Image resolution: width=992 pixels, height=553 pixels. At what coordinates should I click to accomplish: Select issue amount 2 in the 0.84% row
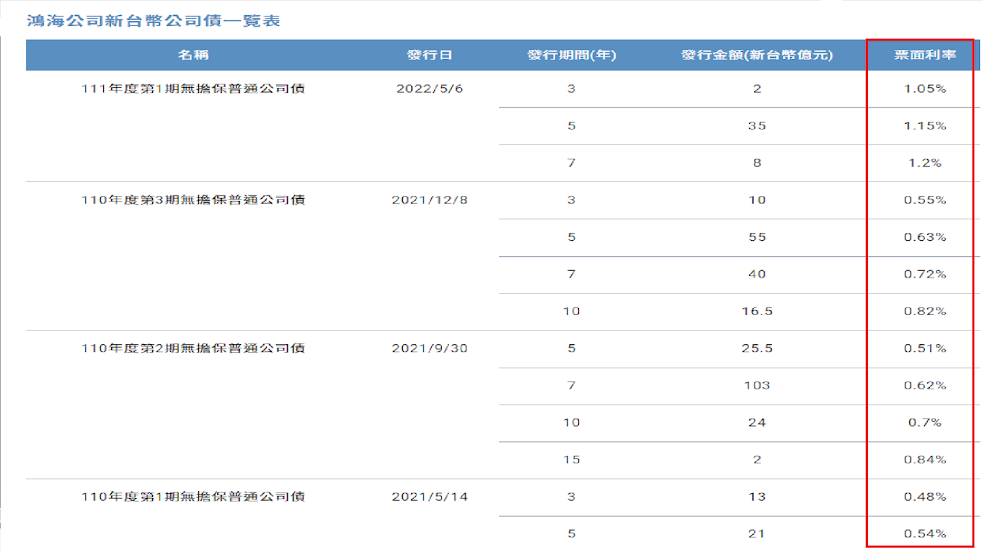click(757, 459)
